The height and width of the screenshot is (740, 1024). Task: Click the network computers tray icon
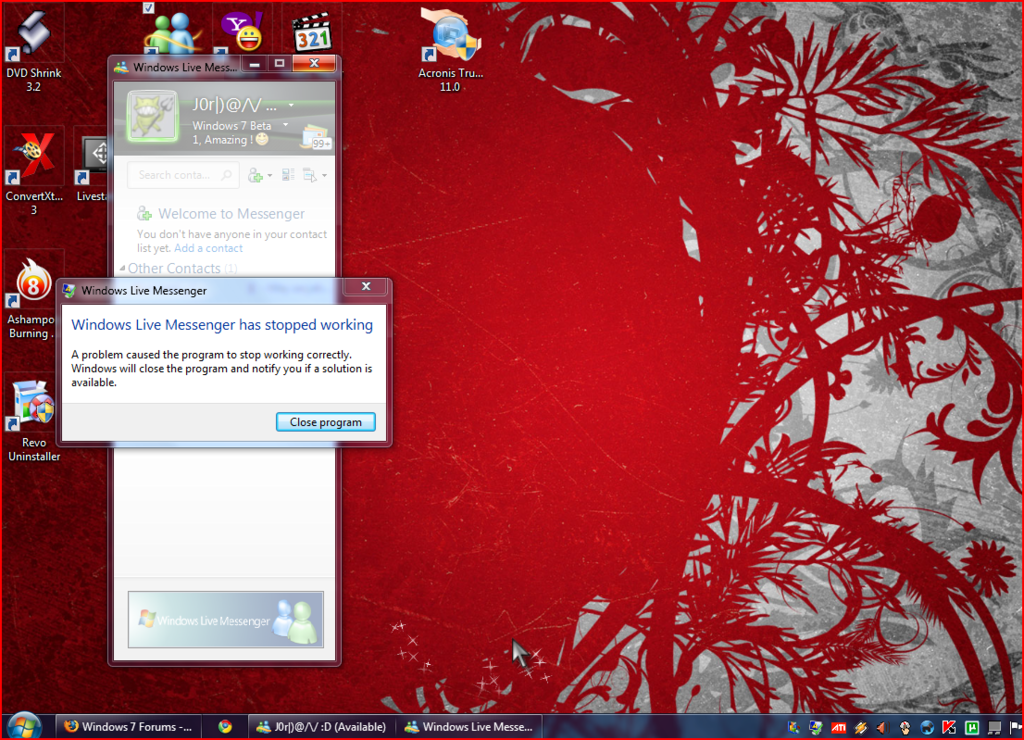click(994, 728)
